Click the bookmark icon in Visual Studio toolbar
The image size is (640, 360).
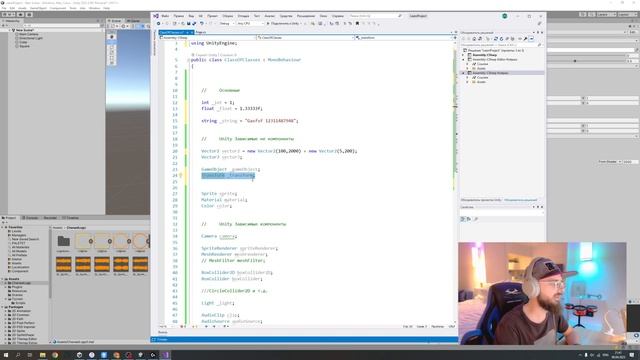click(357, 24)
